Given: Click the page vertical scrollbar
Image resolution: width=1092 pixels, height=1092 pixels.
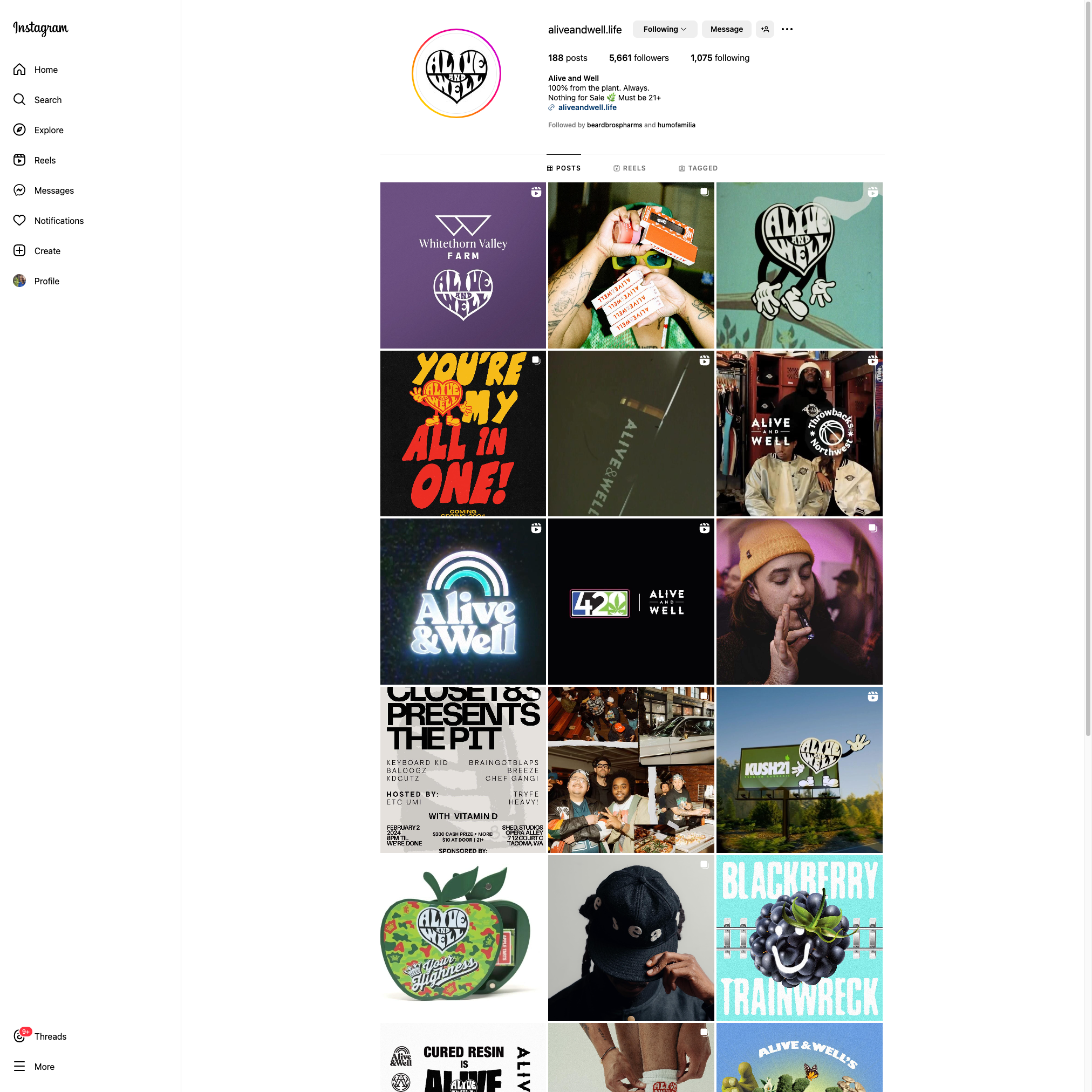Looking at the screenshot, I should pos(1088,367).
